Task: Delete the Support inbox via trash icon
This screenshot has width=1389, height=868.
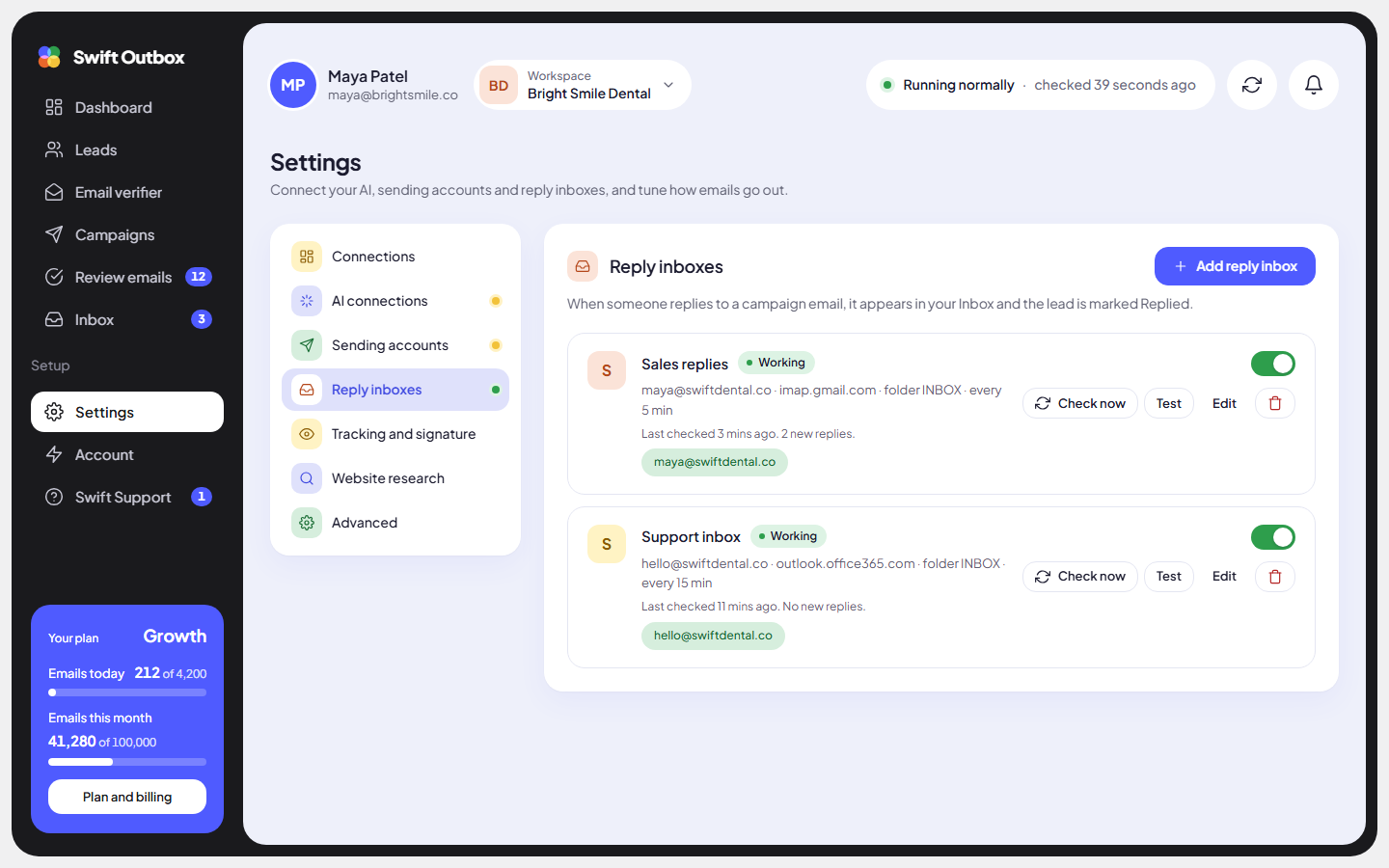Action: 1275,577
